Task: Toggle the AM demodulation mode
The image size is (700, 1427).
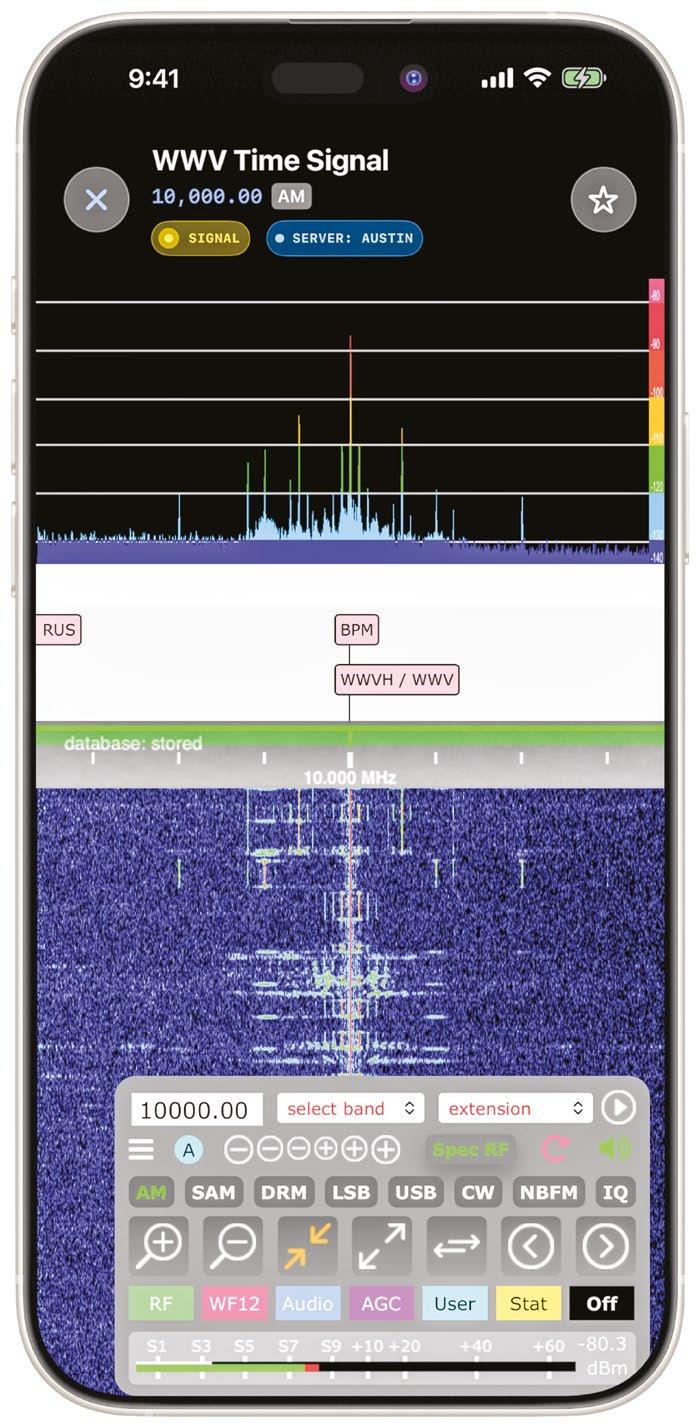Action: coord(152,1193)
